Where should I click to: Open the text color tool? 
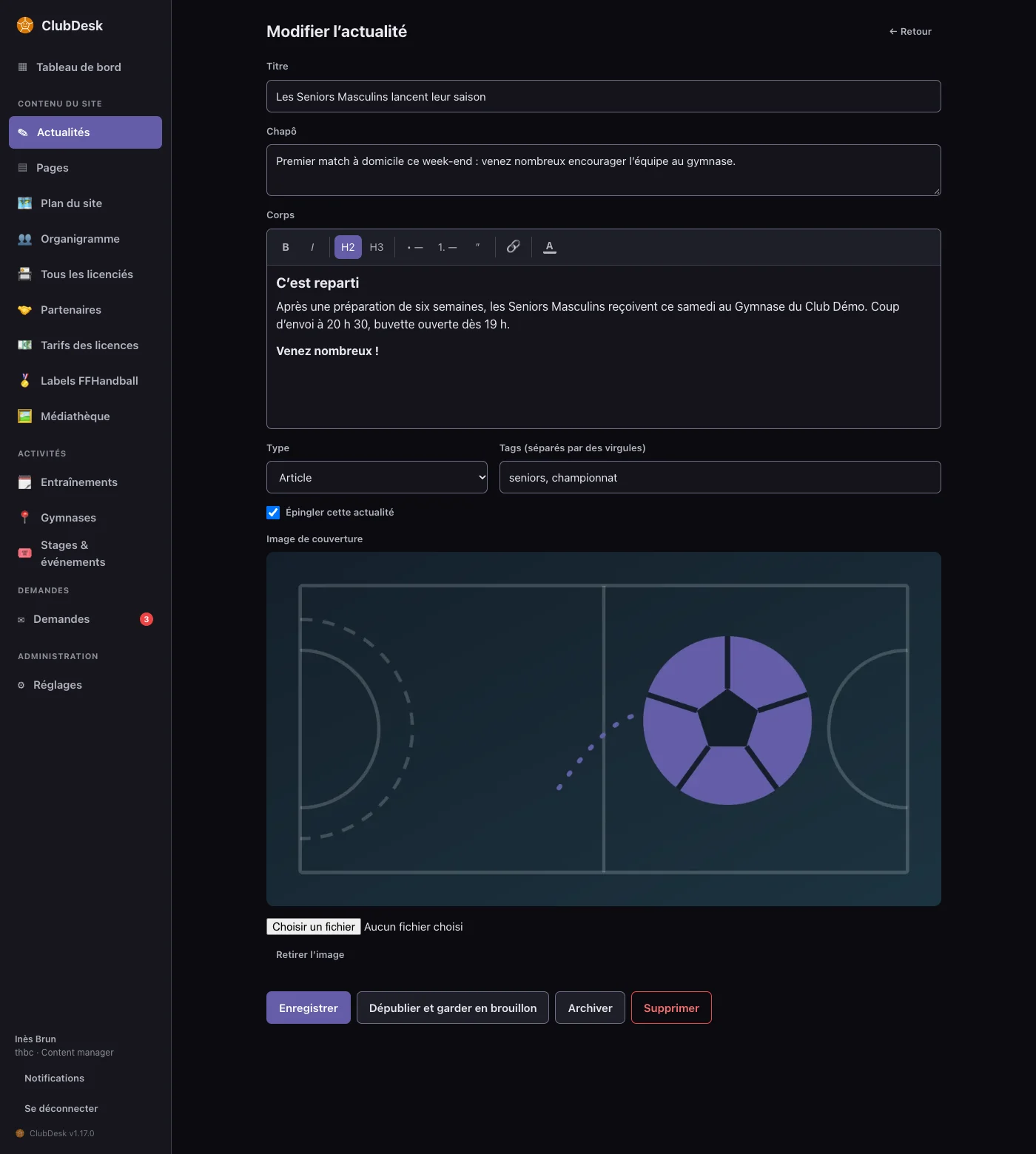pos(550,247)
